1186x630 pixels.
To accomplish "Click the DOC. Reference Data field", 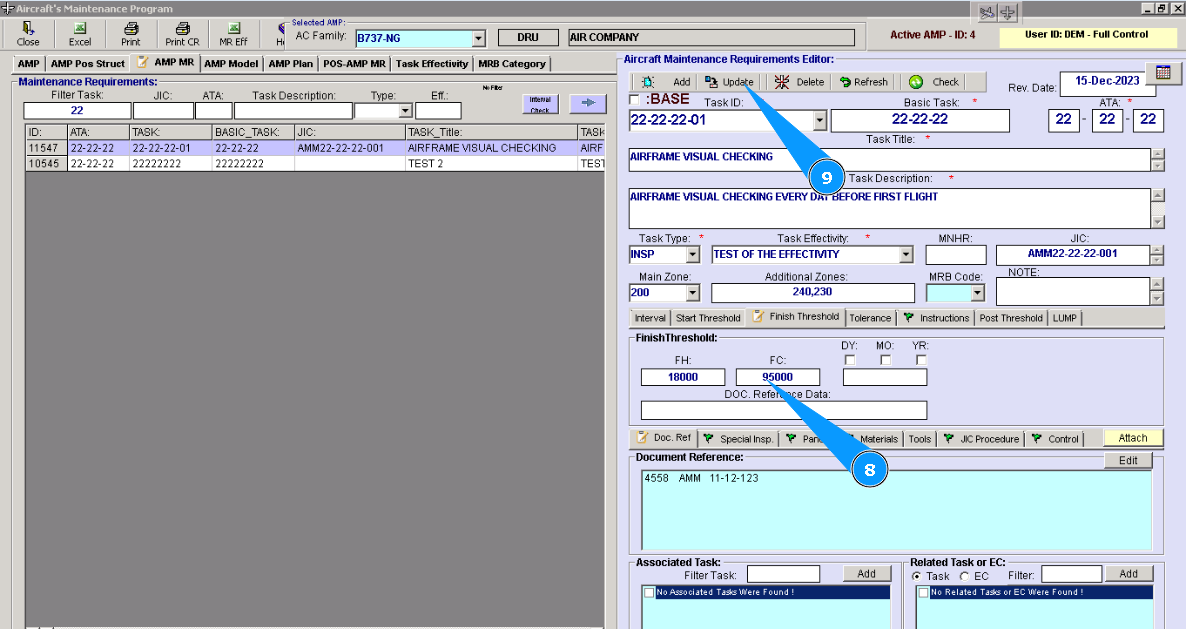I will click(784, 411).
